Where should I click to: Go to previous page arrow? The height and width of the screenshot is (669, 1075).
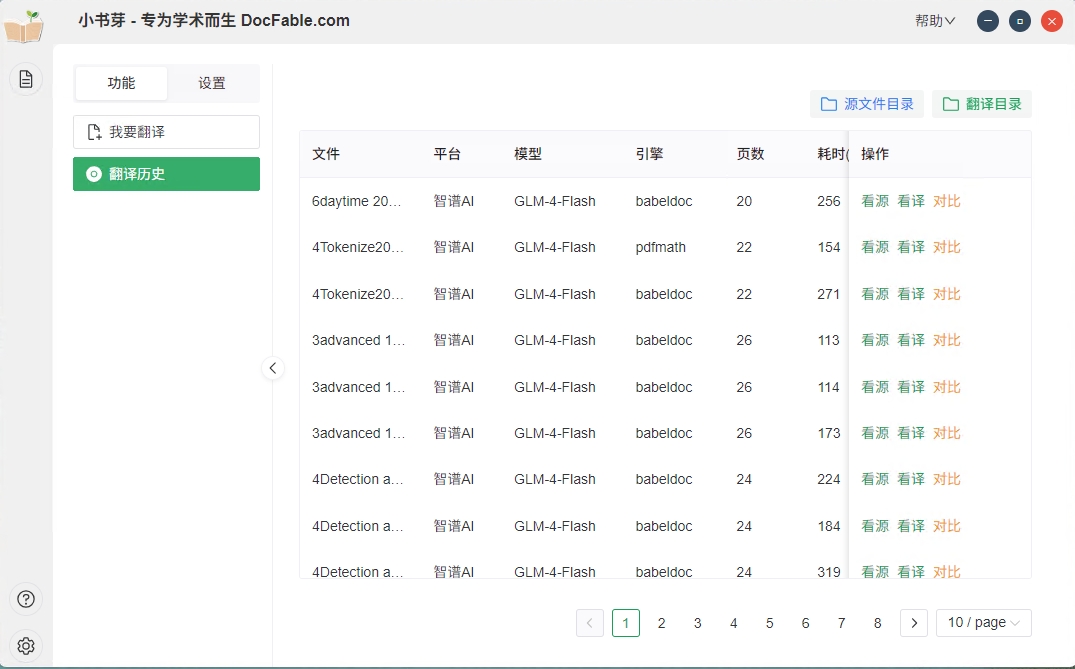pyautogui.click(x=590, y=623)
